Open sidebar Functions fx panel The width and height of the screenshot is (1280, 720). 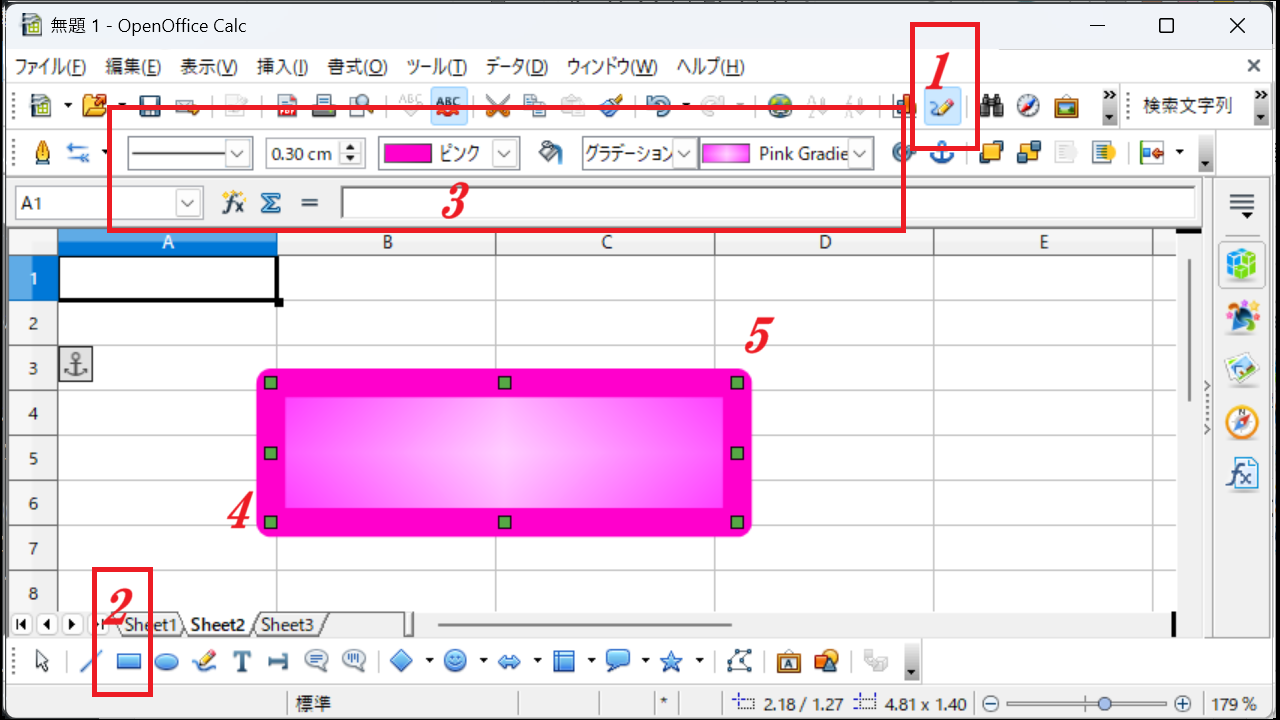coord(1242,474)
